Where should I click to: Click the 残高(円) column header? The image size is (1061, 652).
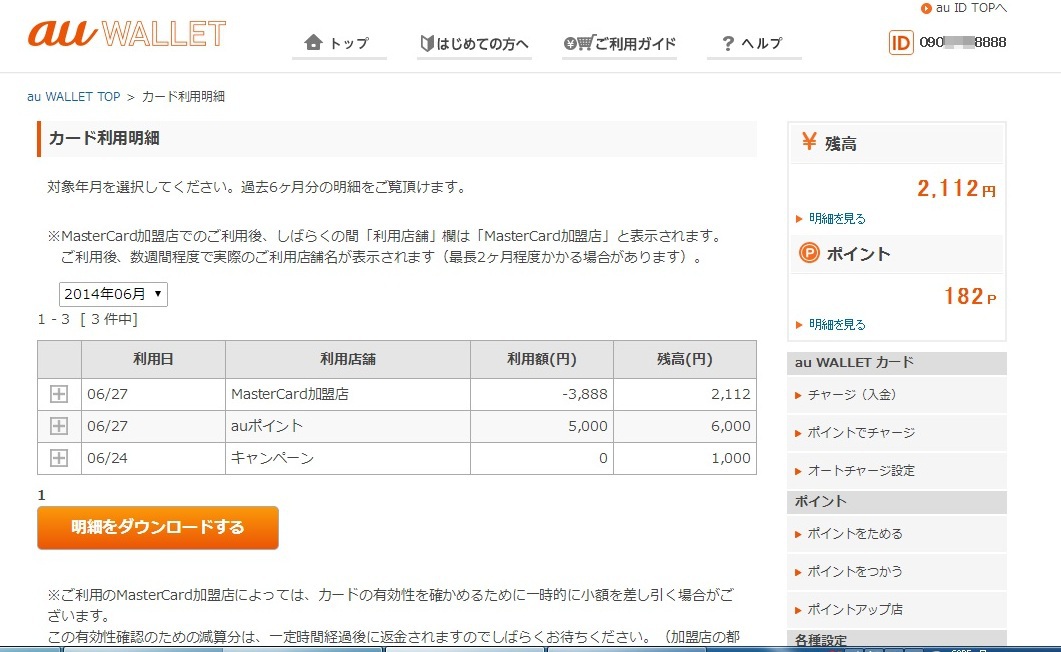(685, 359)
